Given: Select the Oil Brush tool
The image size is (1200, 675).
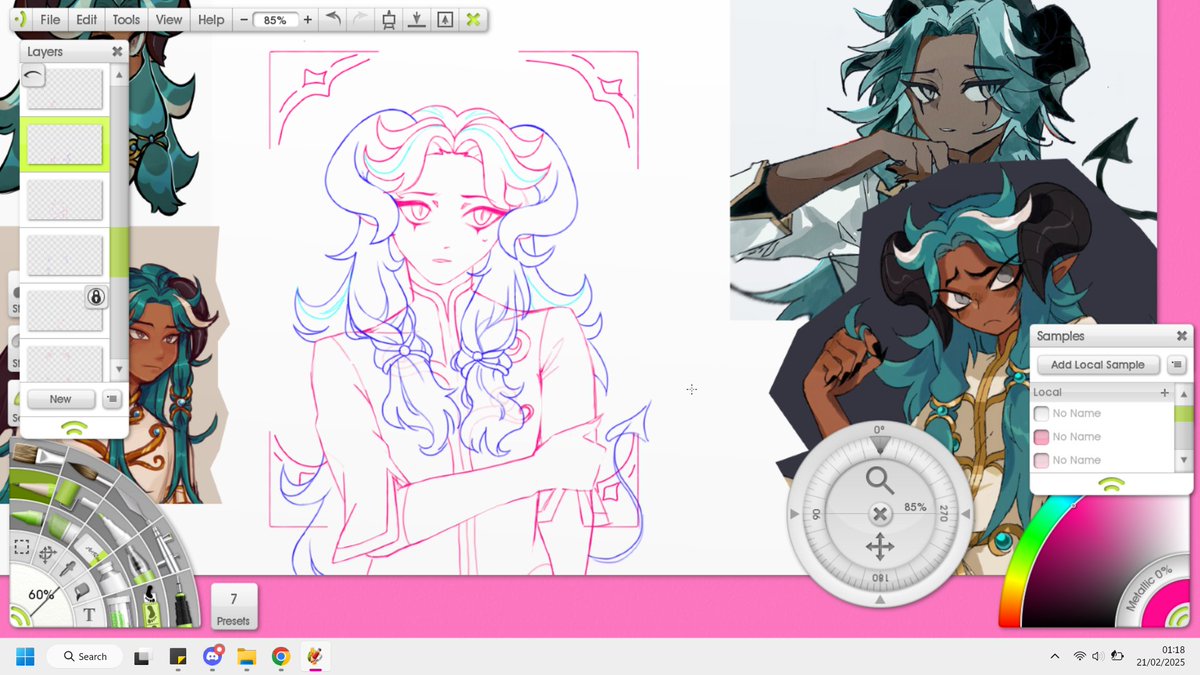Looking at the screenshot, I should (37, 456).
